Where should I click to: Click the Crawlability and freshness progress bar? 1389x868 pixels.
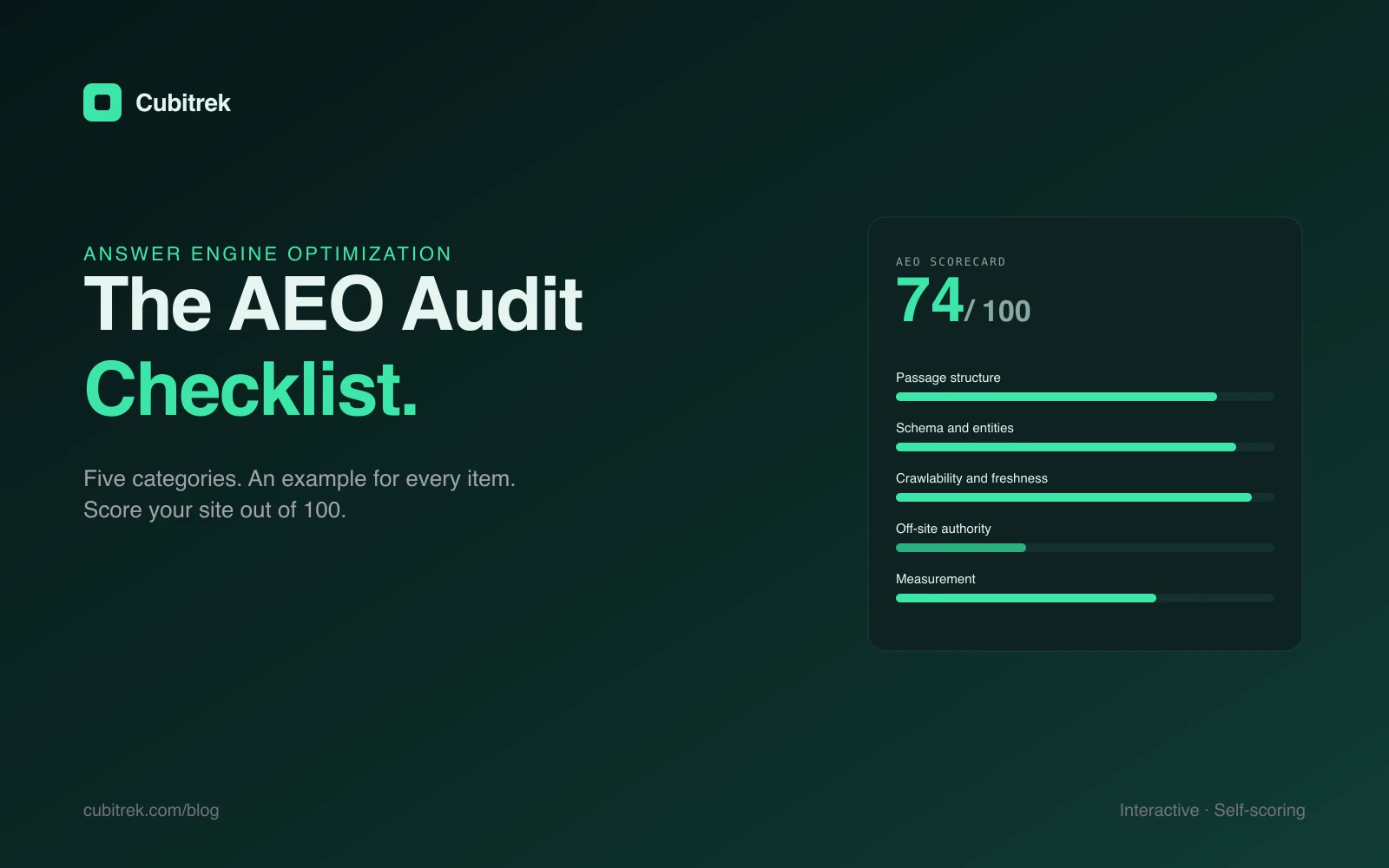pos(1085,497)
